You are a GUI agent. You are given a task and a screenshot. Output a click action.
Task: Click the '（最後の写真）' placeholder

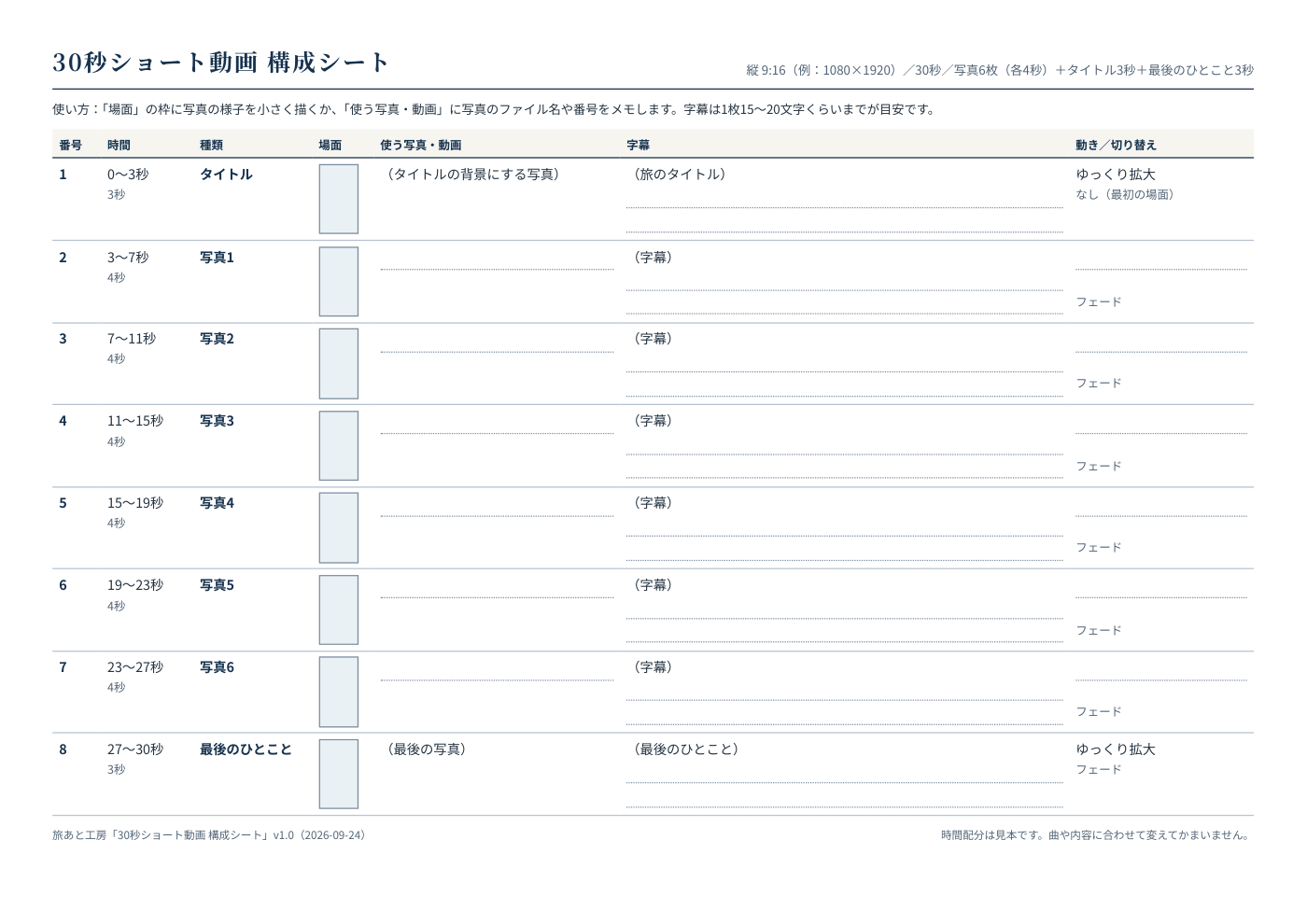click(427, 749)
